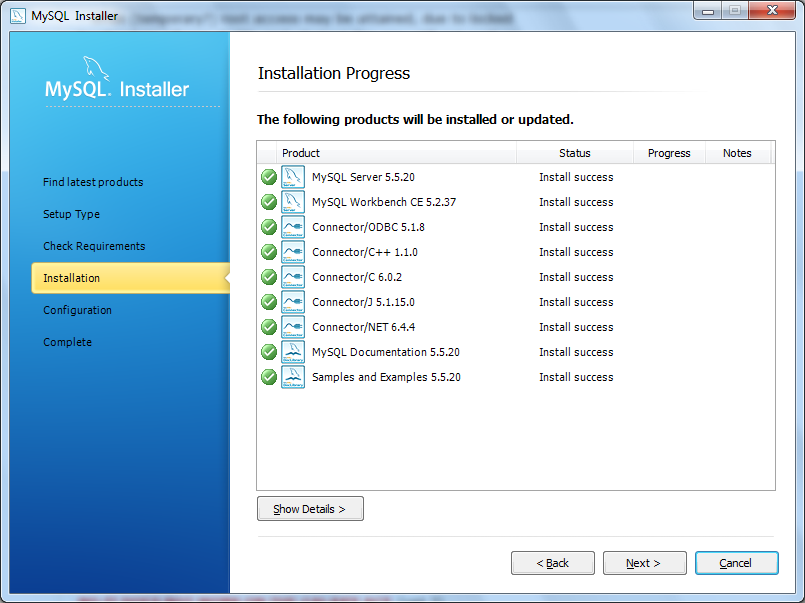
Task: Sort by the Product column header
Action: tap(396, 153)
